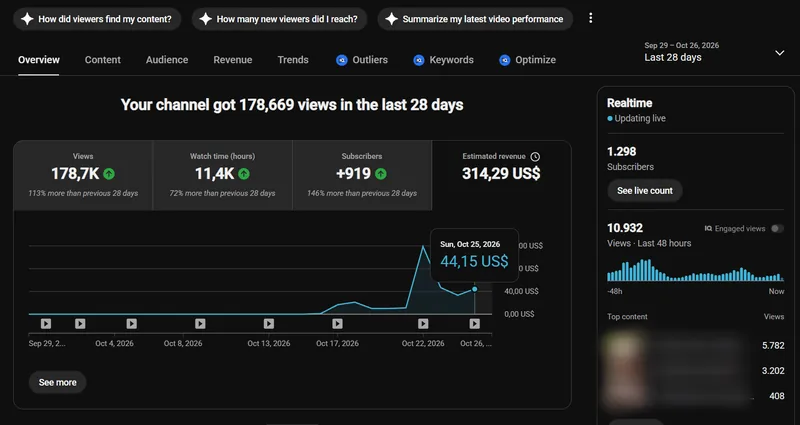Open the Audience tab
Screen dimensions: 800x425
click(167, 60)
